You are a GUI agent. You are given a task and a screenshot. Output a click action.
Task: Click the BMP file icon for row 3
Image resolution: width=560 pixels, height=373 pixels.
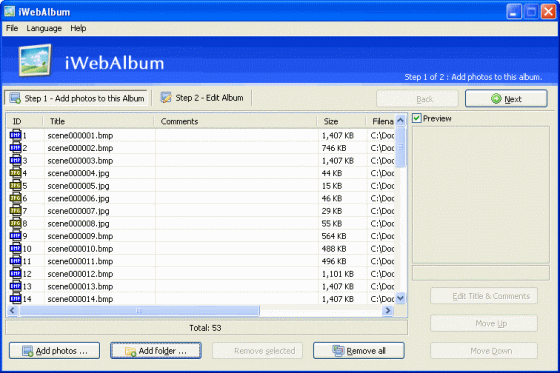coord(15,160)
